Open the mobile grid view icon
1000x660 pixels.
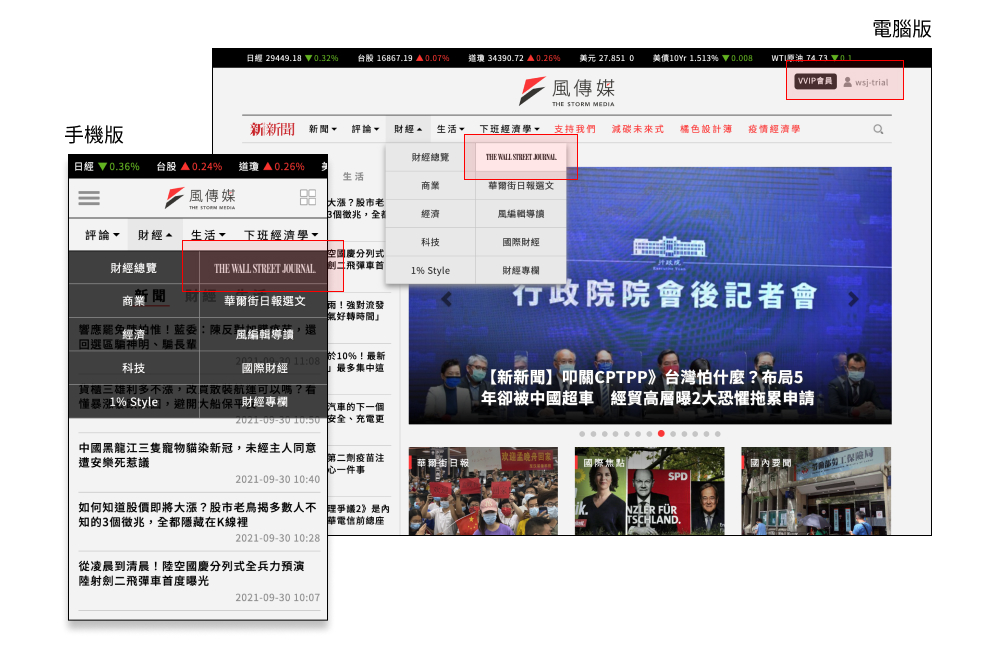tap(308, 197)
